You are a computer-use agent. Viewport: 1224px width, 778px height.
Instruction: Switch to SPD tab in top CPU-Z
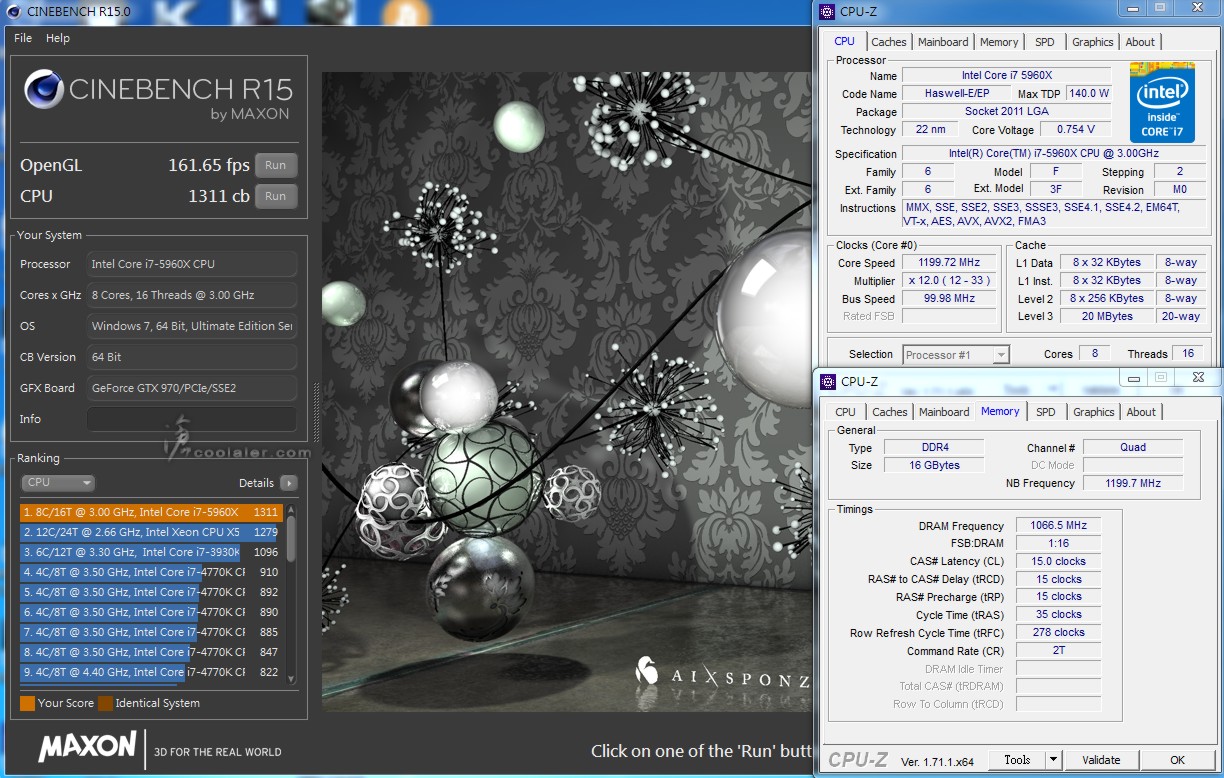(1044, 42)
